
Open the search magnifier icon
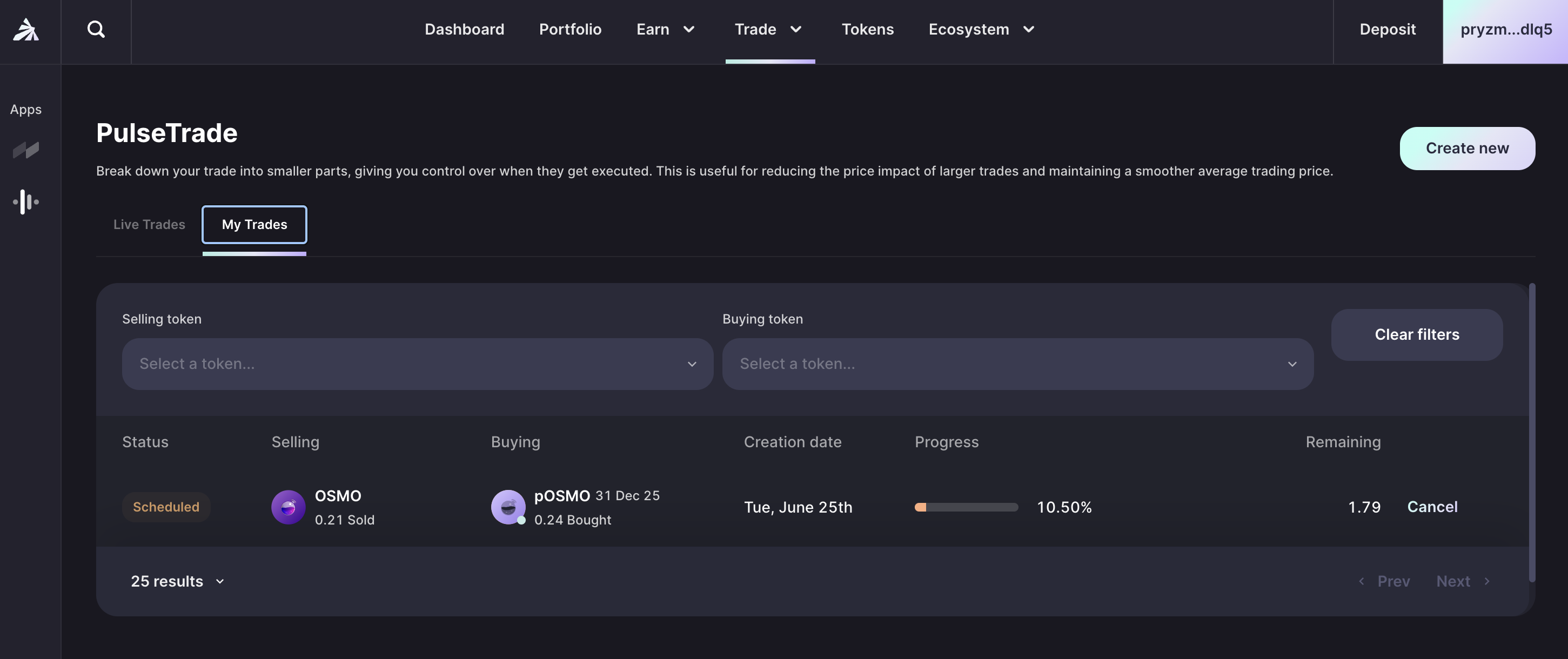tap(96, 29)
